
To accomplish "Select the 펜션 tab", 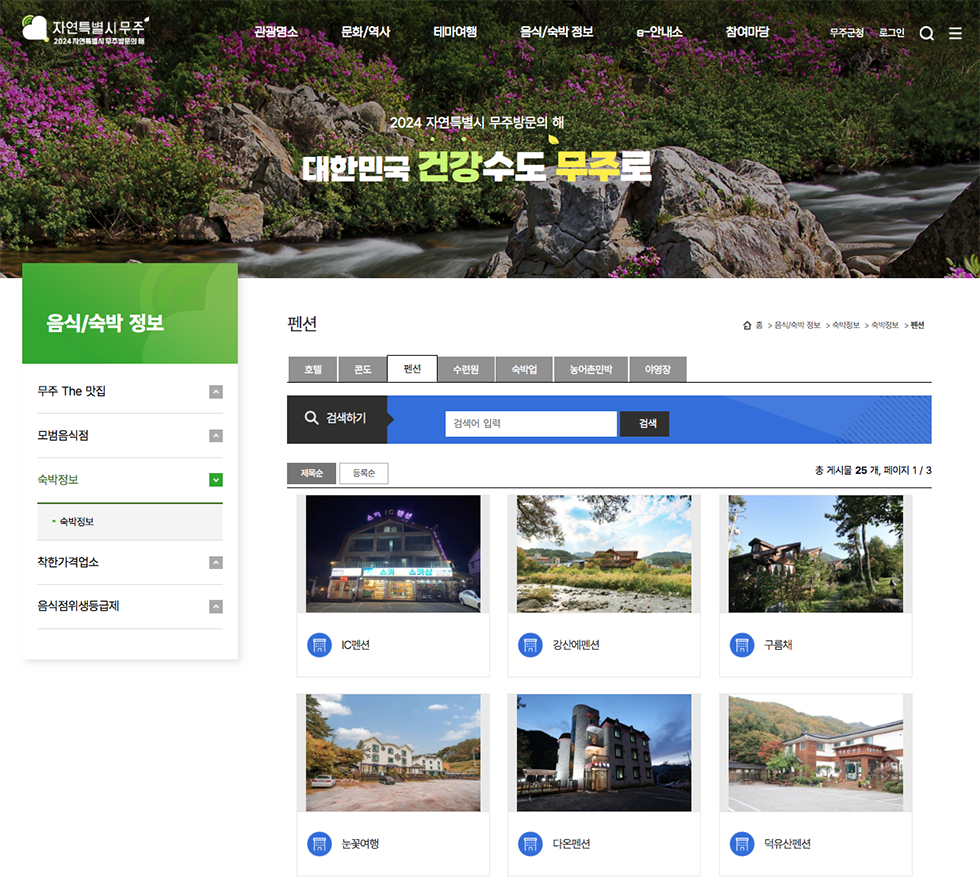I will pos(412,369).
